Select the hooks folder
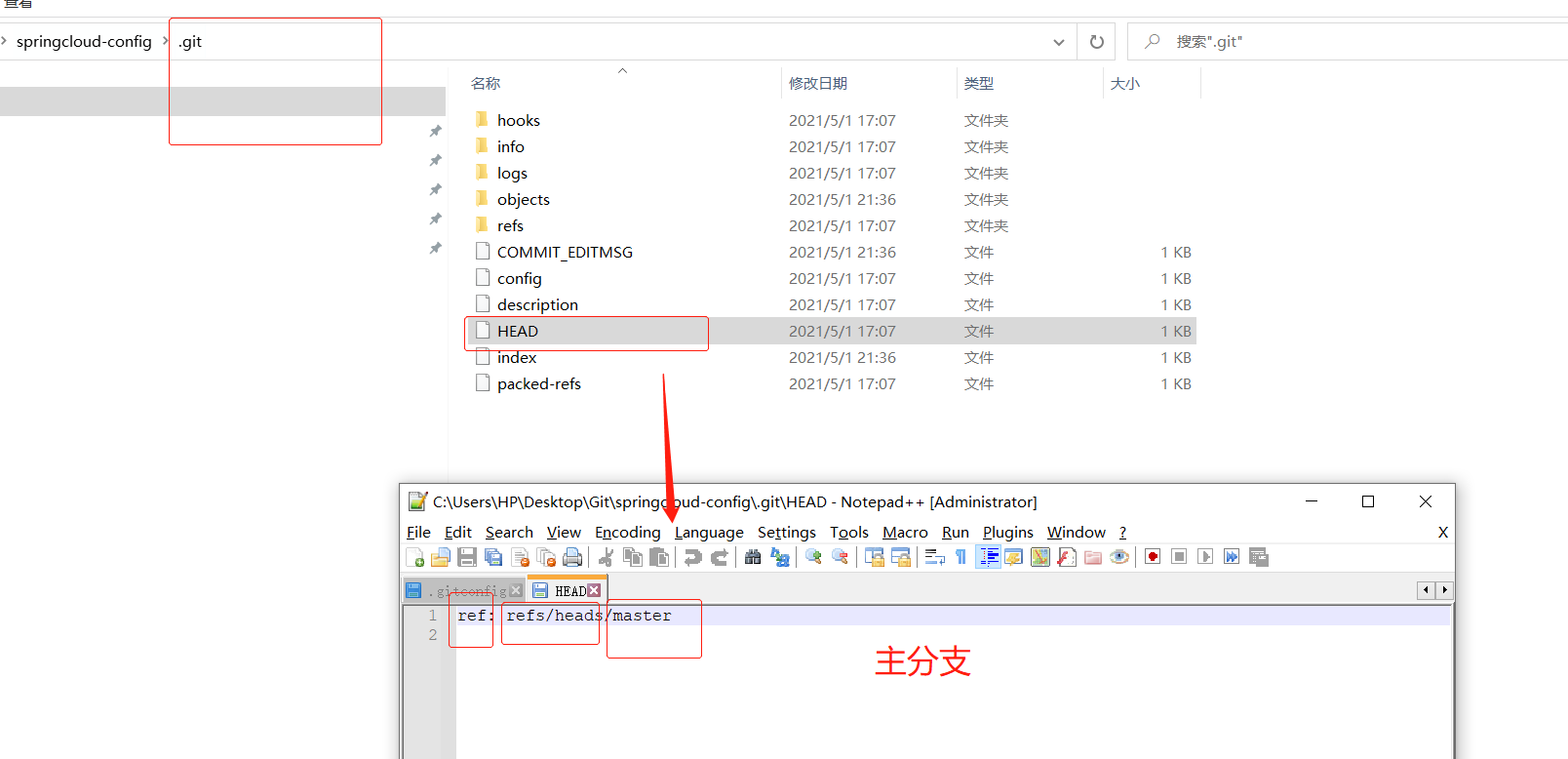 (x=518, y=120)
